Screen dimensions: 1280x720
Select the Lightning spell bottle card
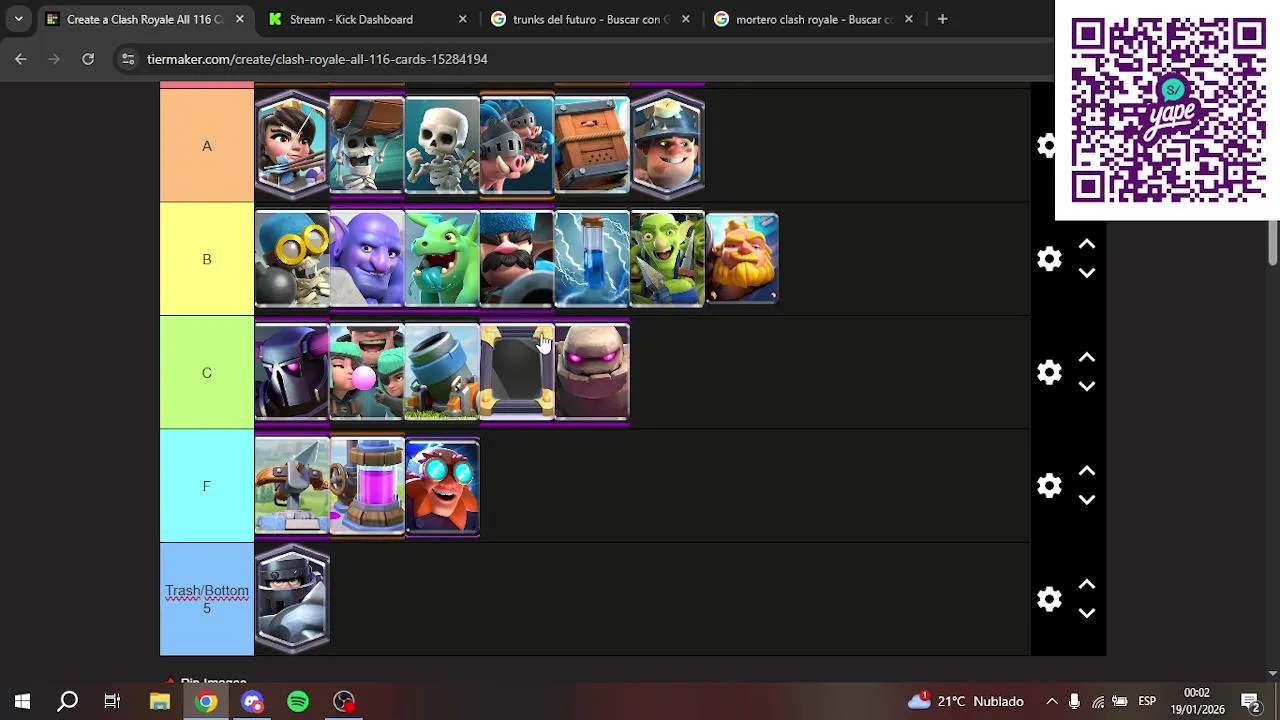(x=592, y=259)
